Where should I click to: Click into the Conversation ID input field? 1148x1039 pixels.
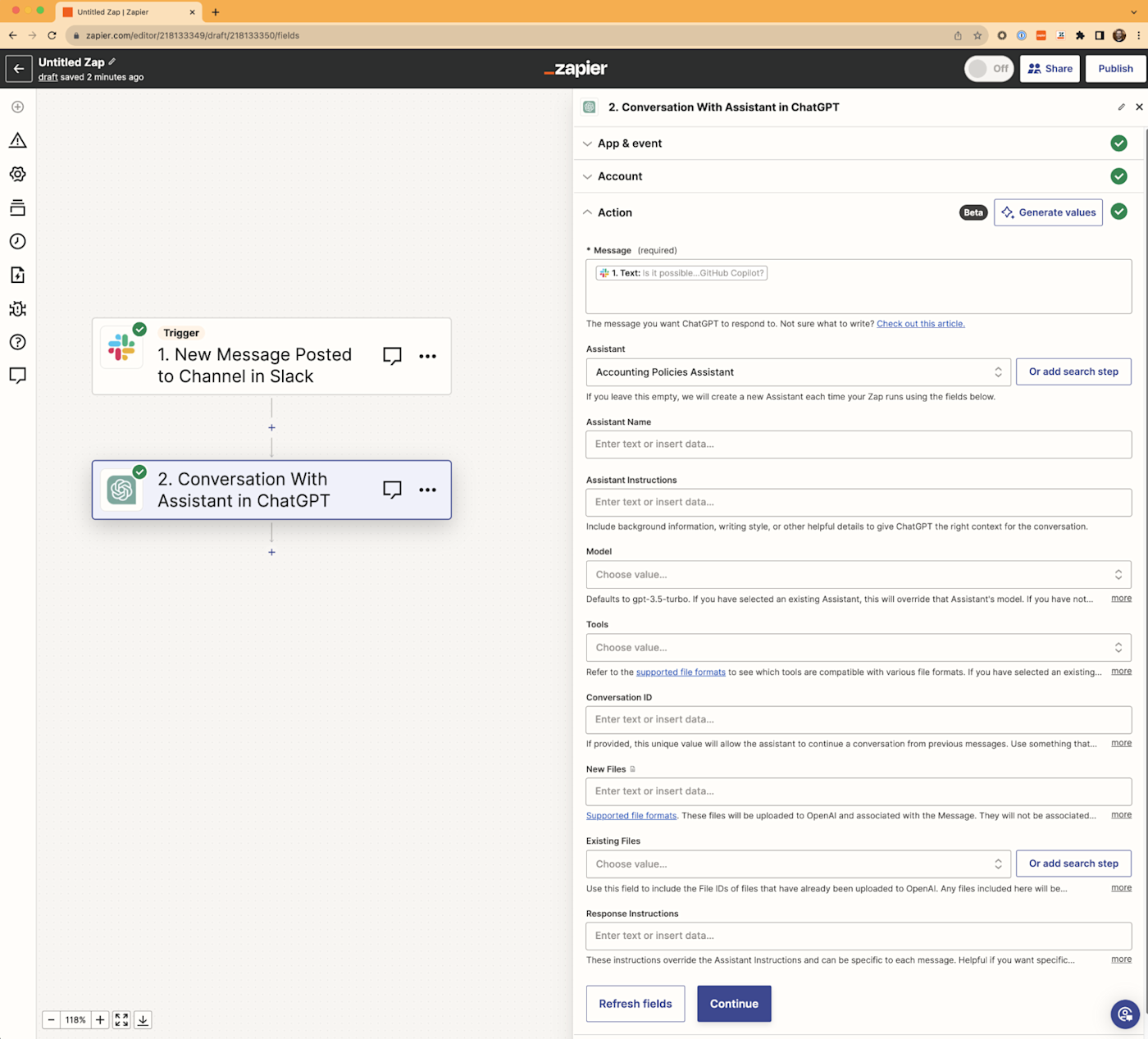[859, 720]
